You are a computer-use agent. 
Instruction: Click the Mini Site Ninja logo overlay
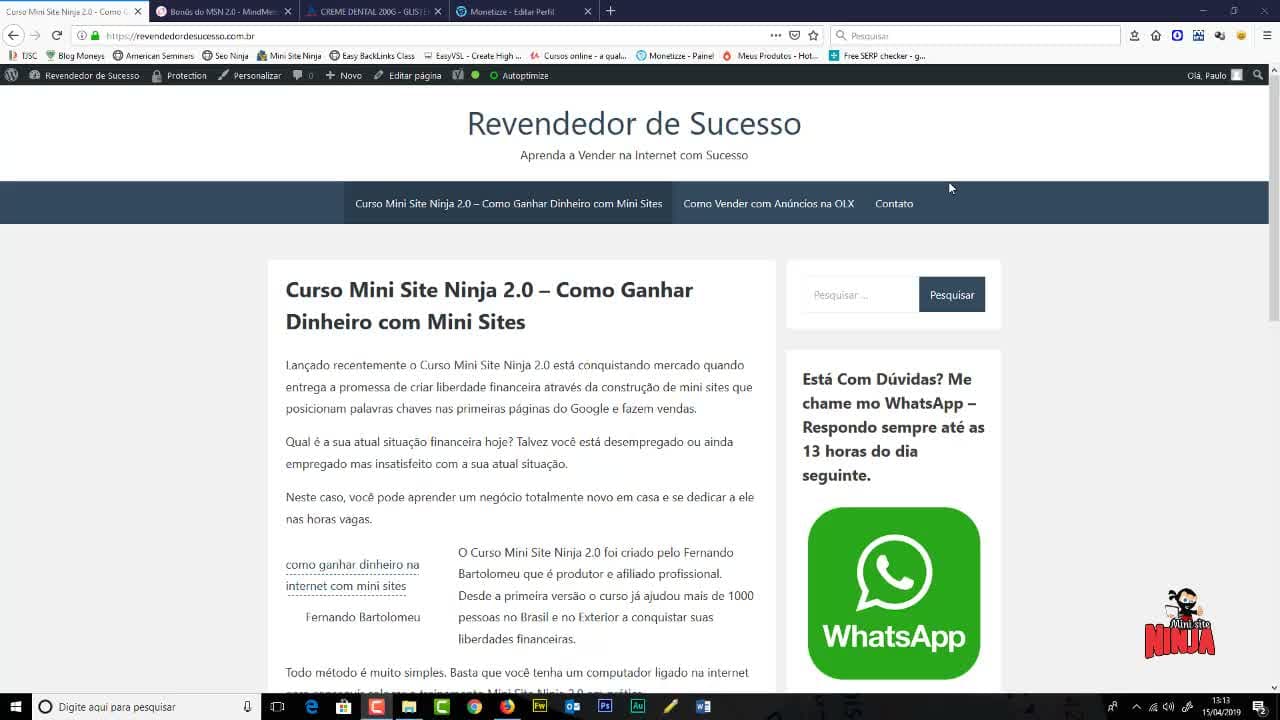(1180, 623)
